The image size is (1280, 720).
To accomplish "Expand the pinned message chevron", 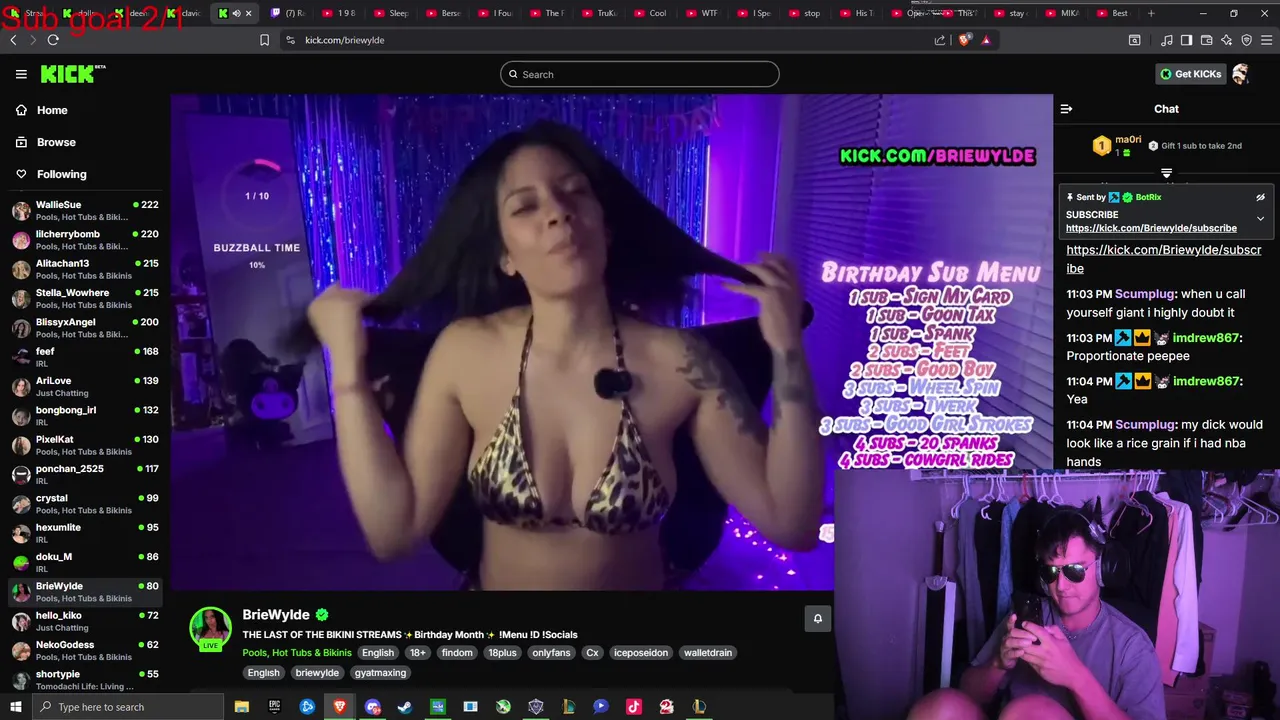I will (1260, 218).
